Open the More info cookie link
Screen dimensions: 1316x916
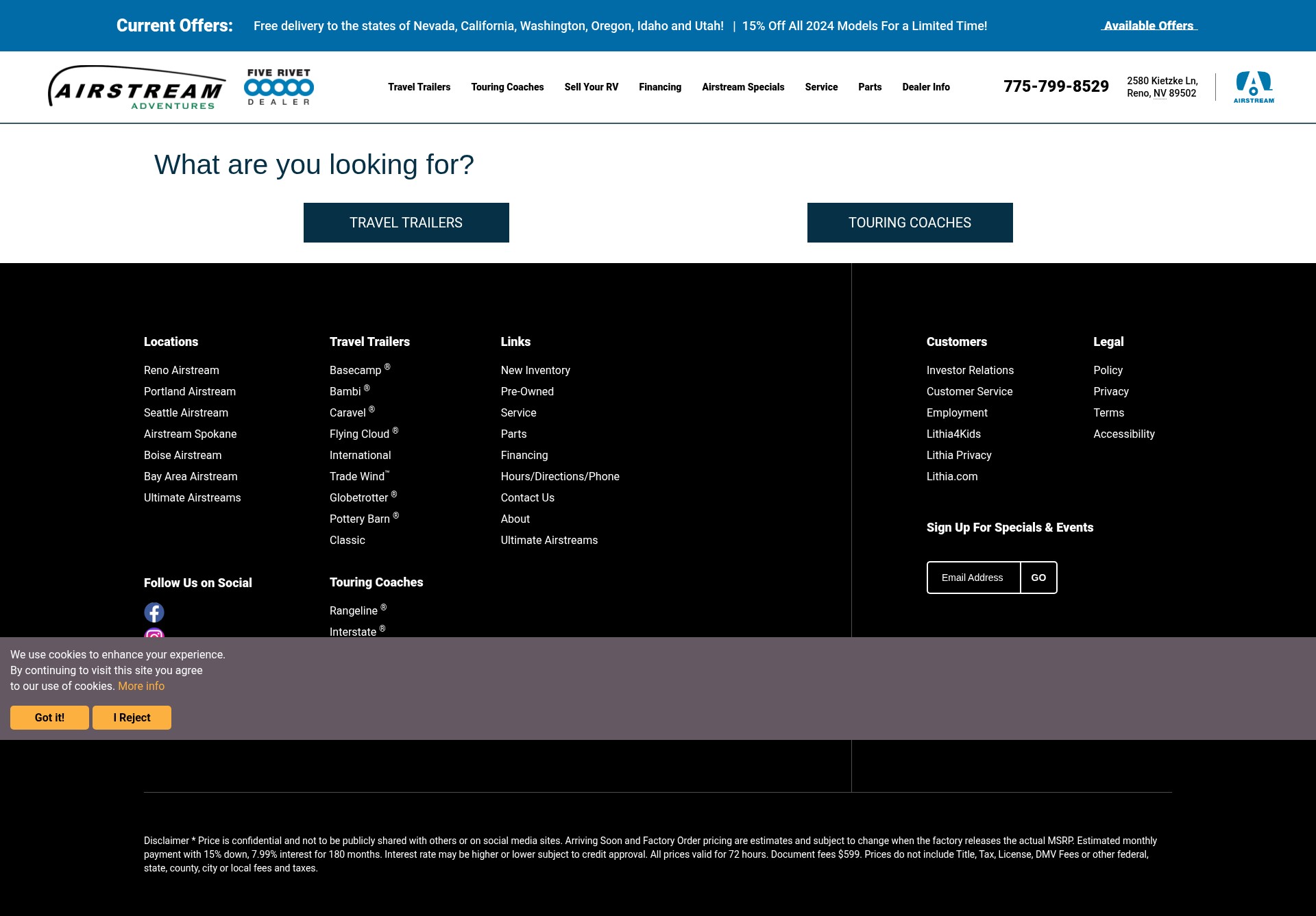click(141, 686)
